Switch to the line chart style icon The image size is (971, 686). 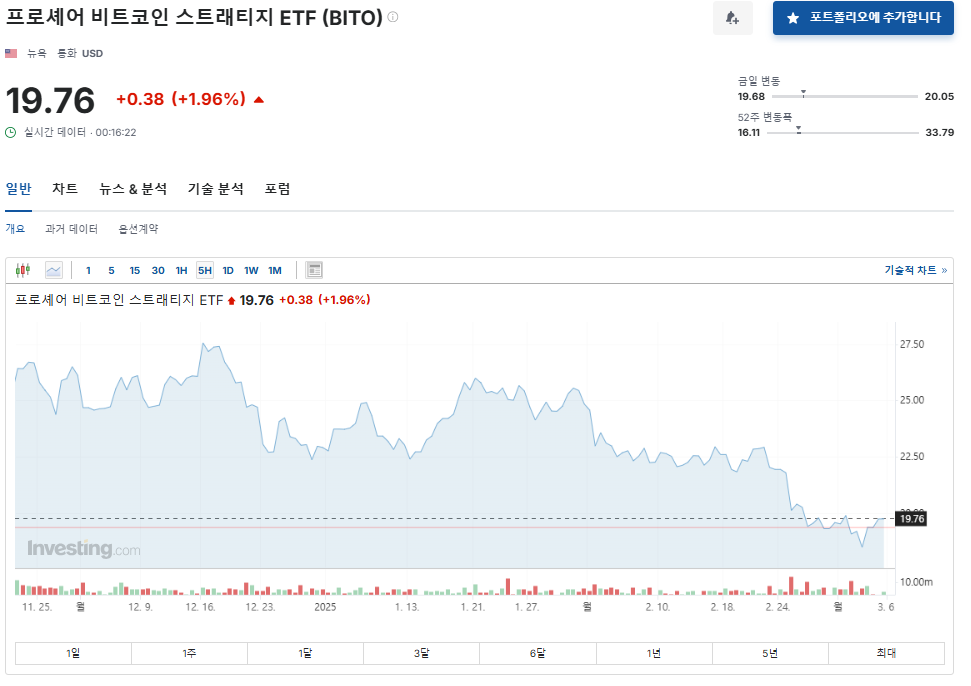tap(53, 270)
